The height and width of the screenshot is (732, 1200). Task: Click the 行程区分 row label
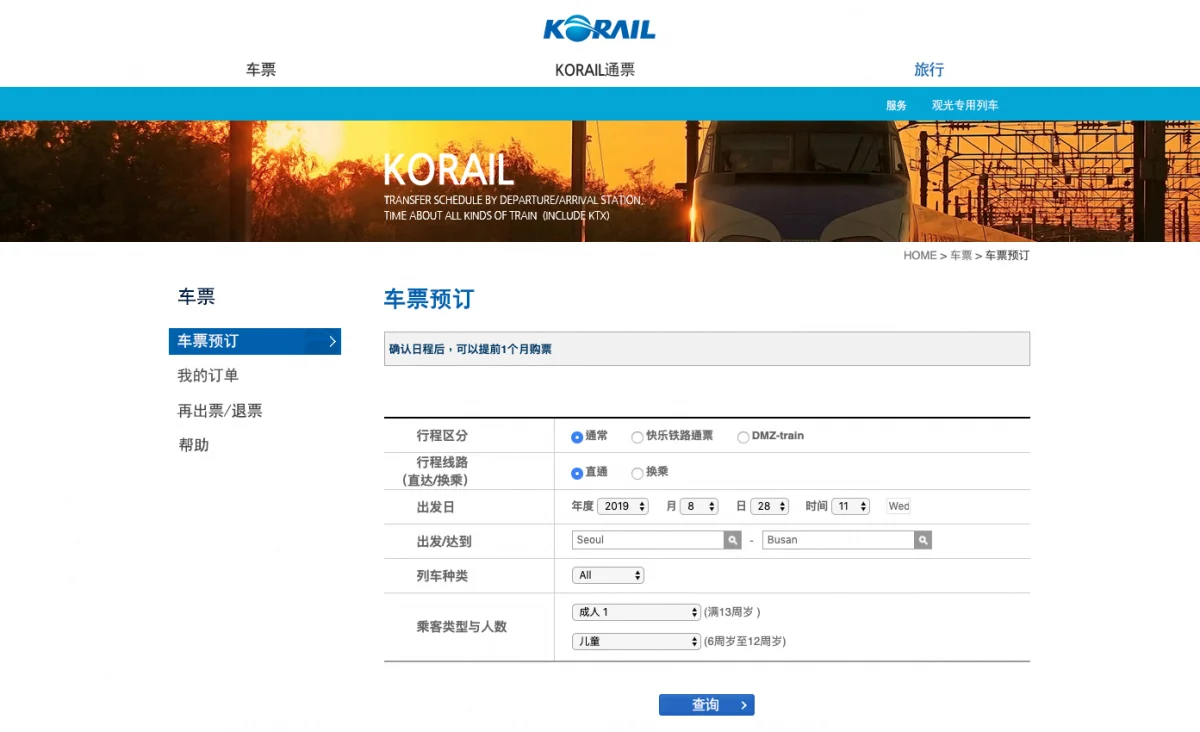[x=442, y=436]
